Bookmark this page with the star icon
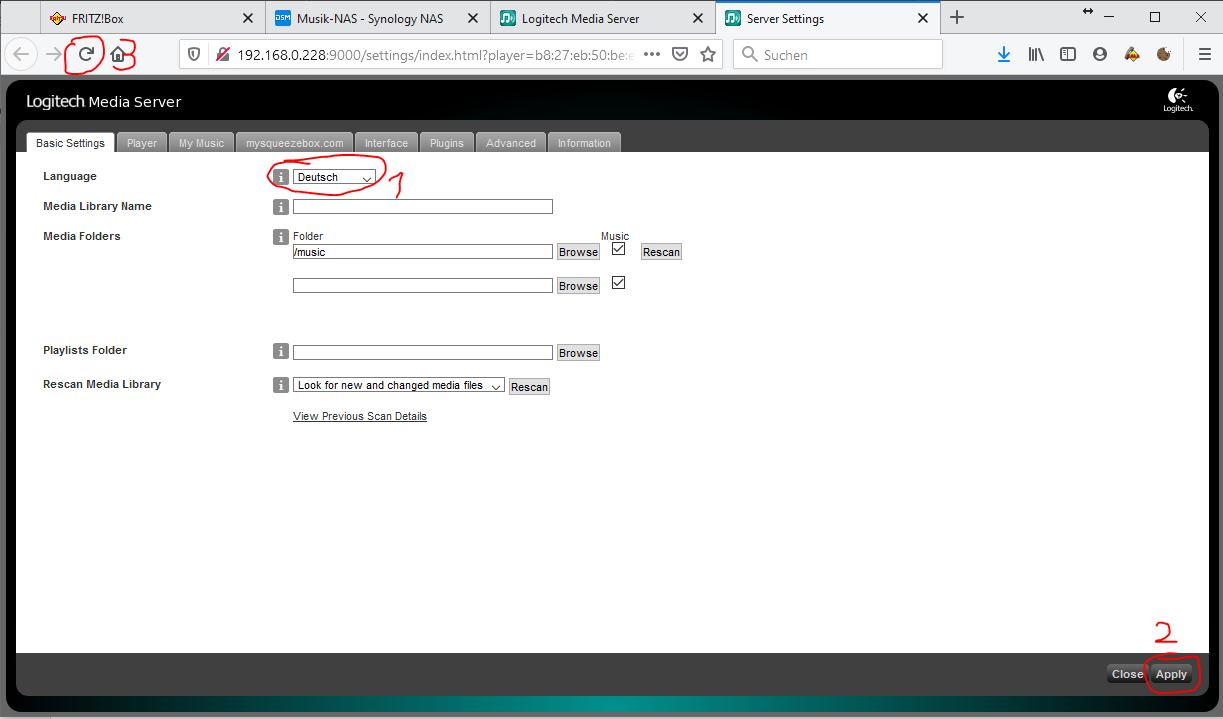 coord(708,55)
